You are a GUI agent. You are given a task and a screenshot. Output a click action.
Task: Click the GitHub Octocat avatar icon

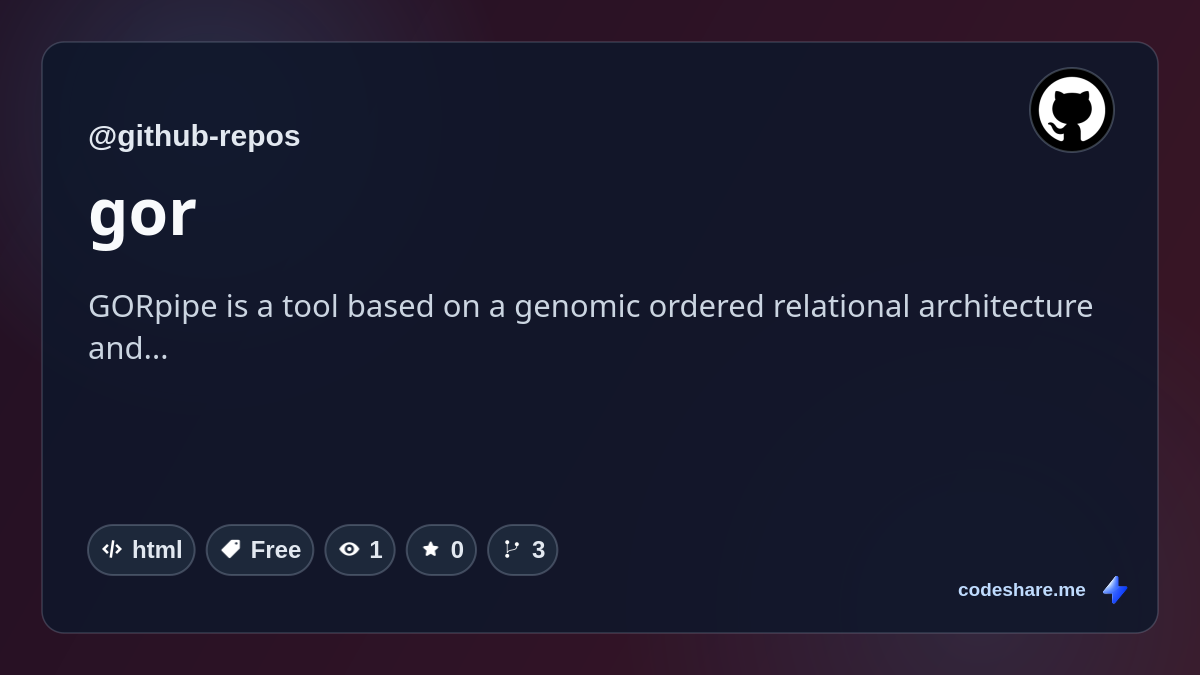(x=1072, y=110)
